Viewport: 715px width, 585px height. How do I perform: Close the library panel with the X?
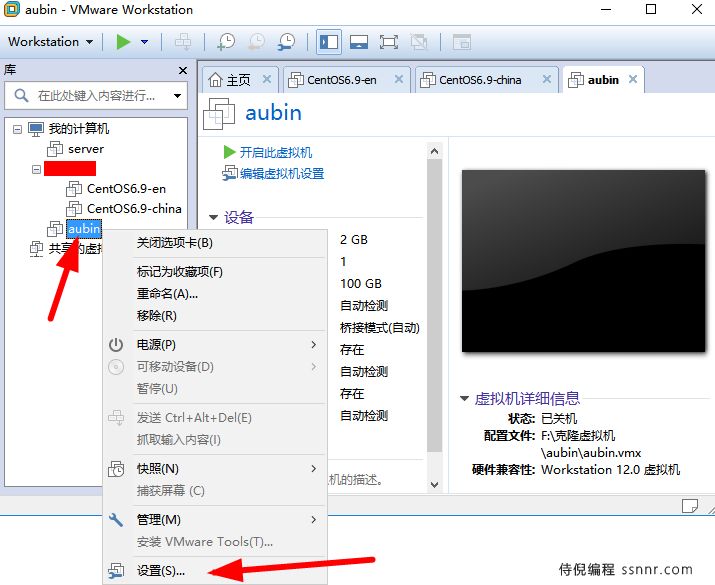(183, 71)
